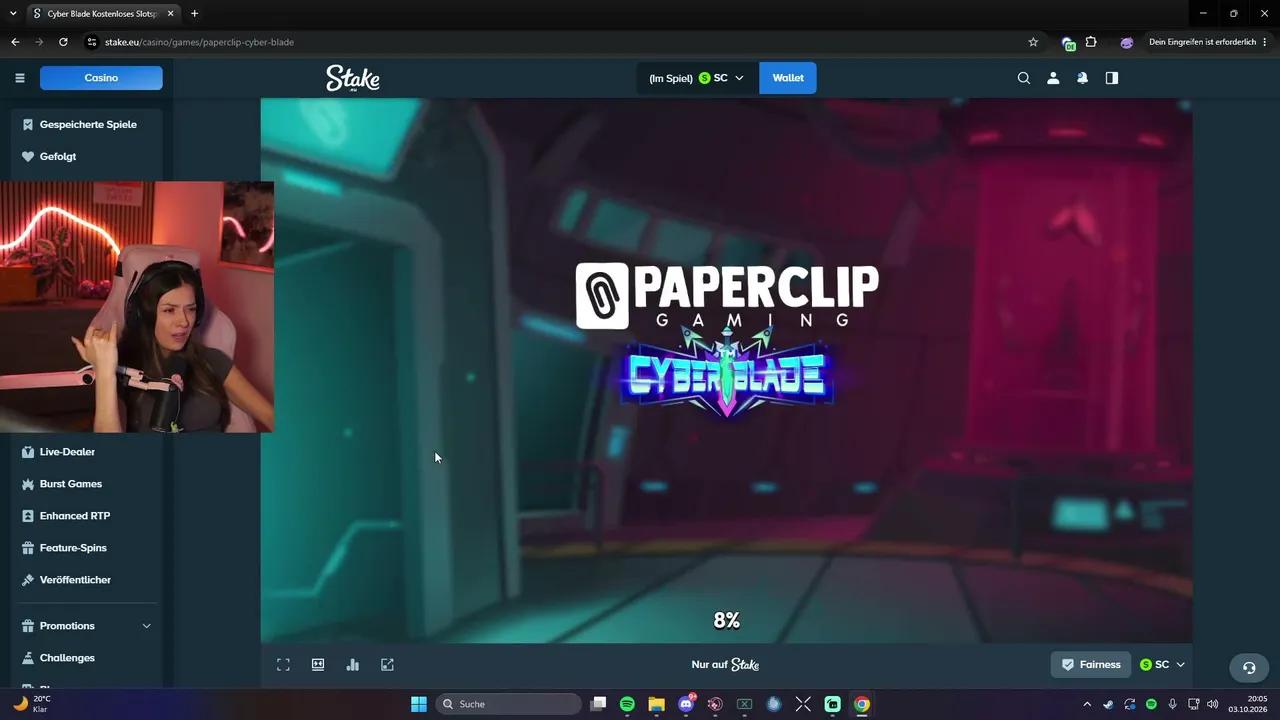Image resolution: width=1280 pixels, height=720 pixels.
Task: View site information icon in address bar
Action: coord(92,42)
